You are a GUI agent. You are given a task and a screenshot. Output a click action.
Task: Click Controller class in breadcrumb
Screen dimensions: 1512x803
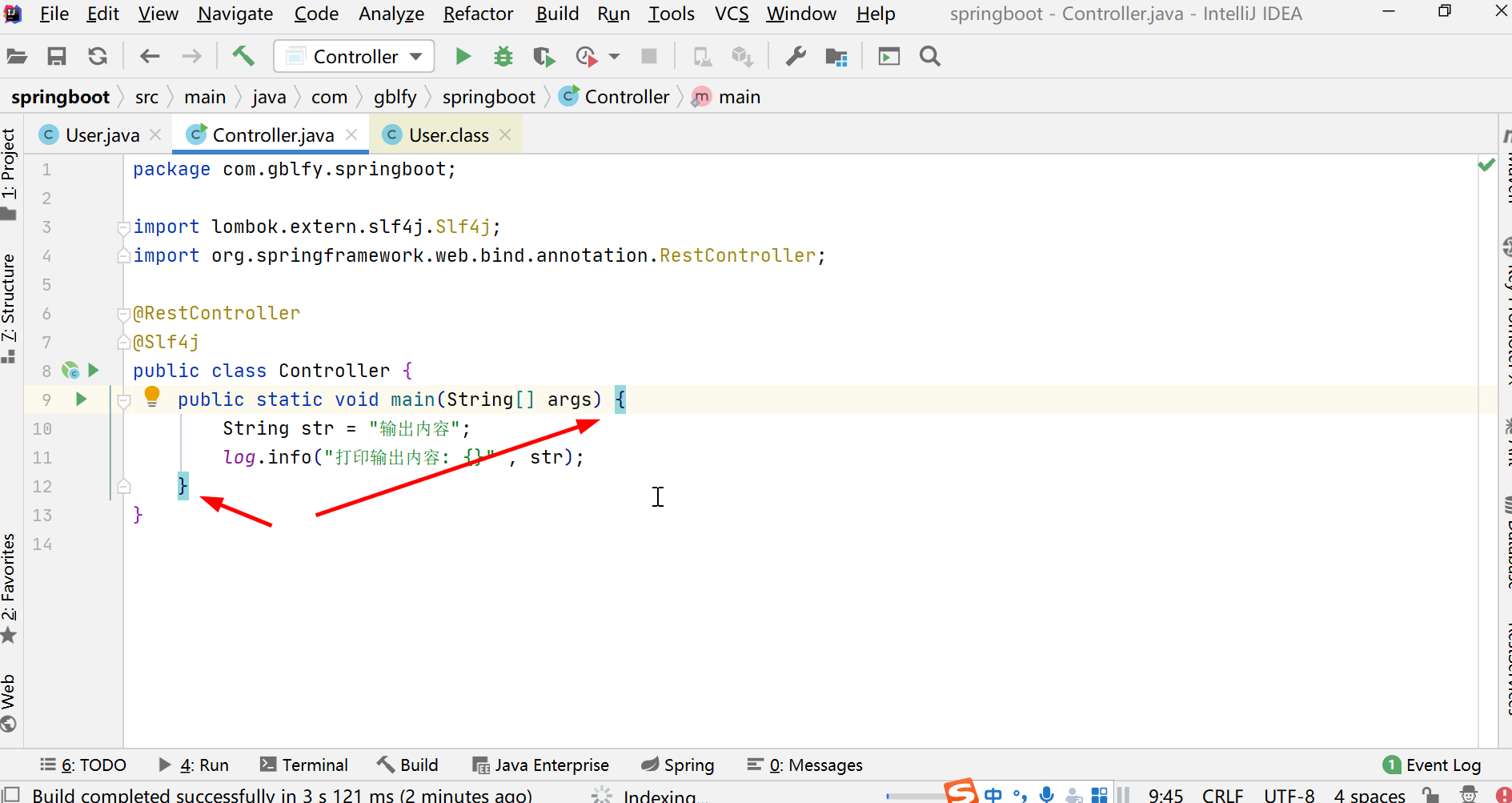pos(615,97)
